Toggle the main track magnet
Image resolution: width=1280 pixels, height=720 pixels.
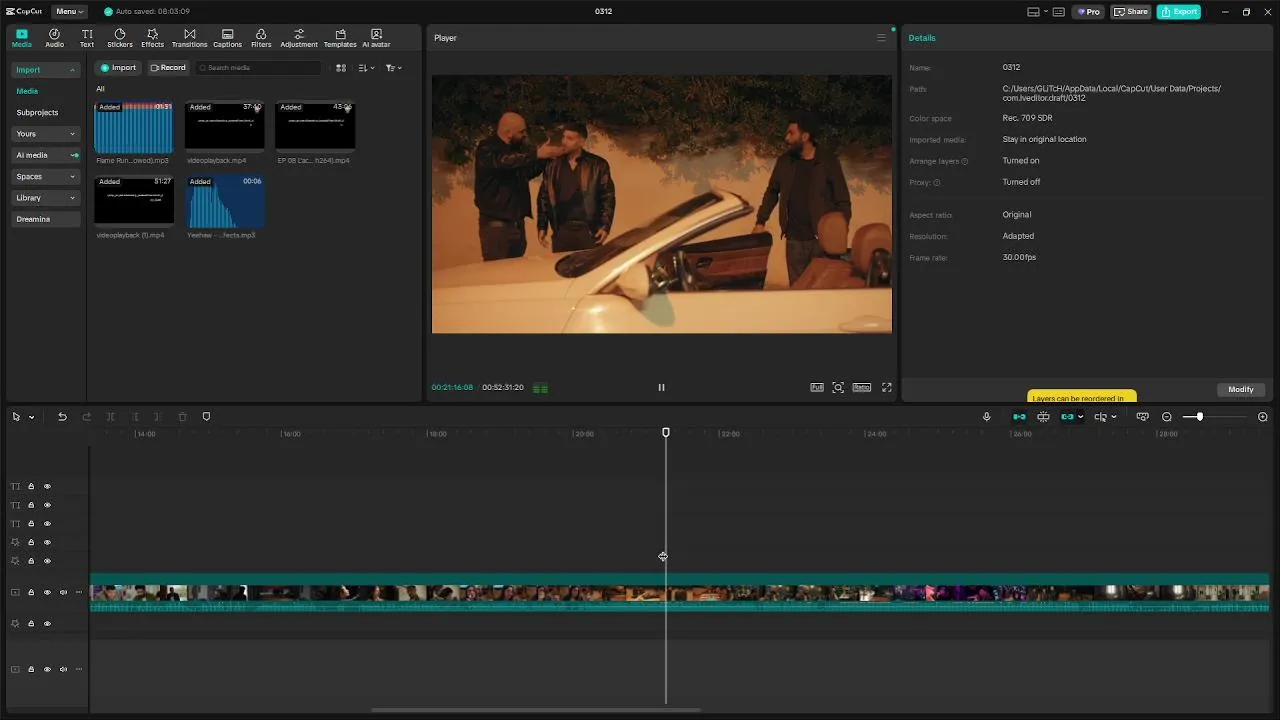[1019, 417]
